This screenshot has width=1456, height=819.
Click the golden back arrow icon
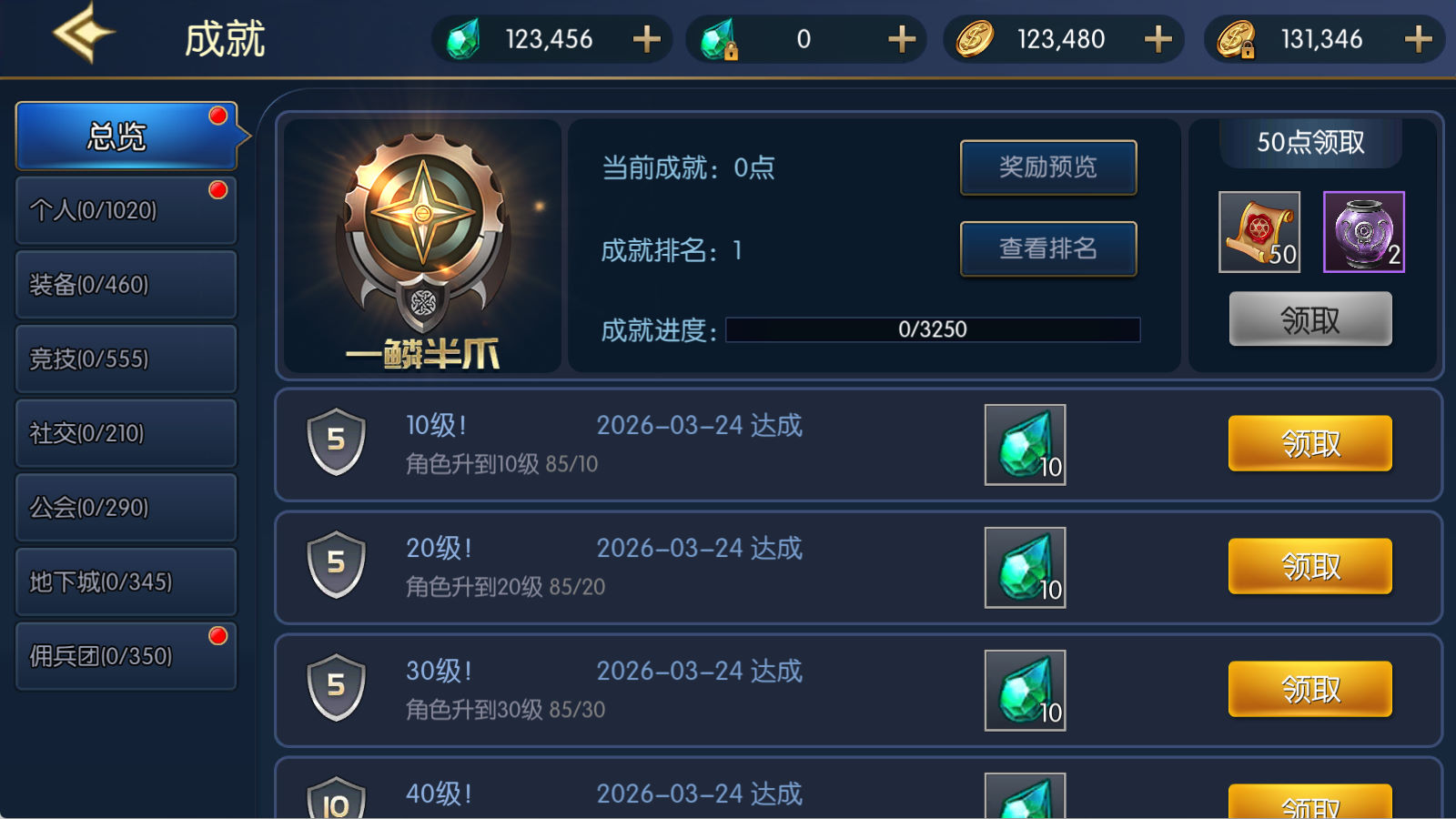click(84, 34)
